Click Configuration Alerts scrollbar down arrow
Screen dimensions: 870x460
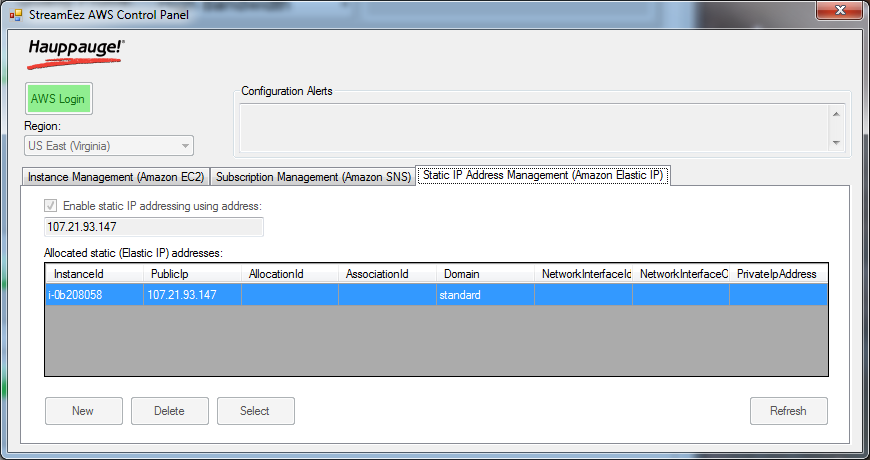click(837, 143)
